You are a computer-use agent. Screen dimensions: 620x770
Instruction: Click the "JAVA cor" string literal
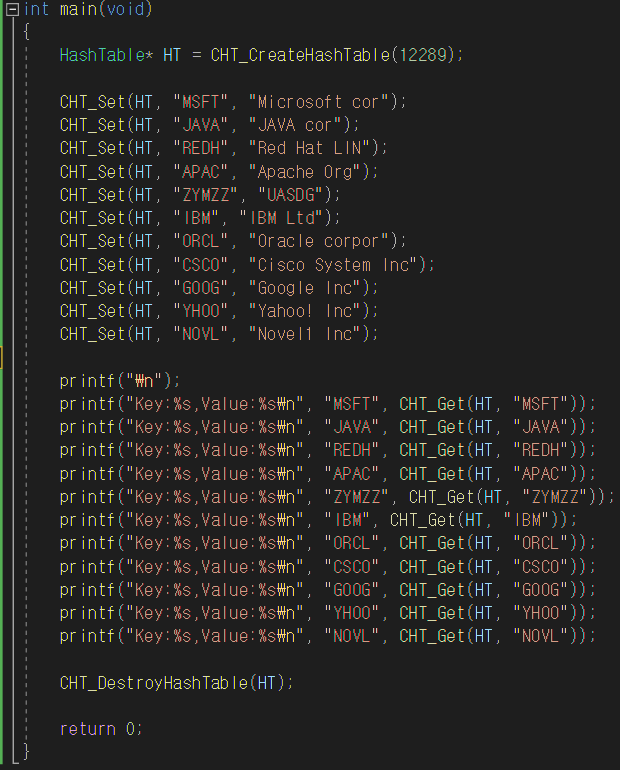296,125
